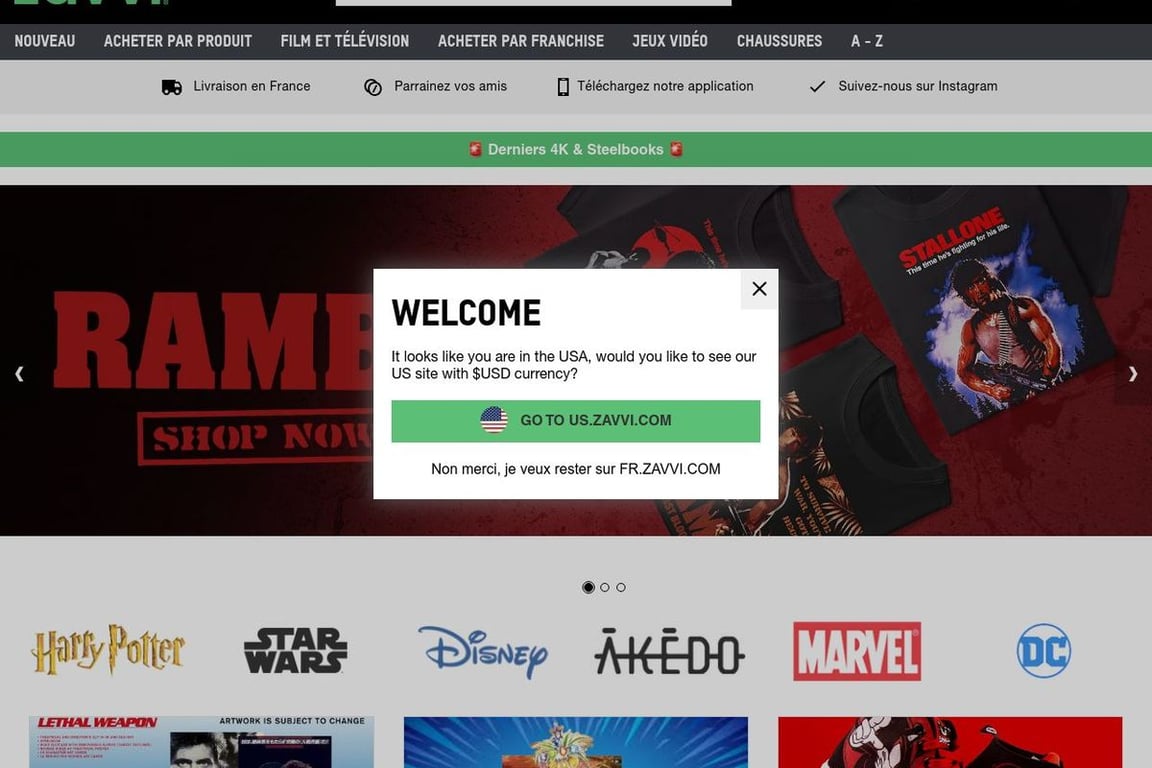Click the mobile phone app icon
Image resolution: width=1152 pixels, height=768 pixels.
click(563, 87)
